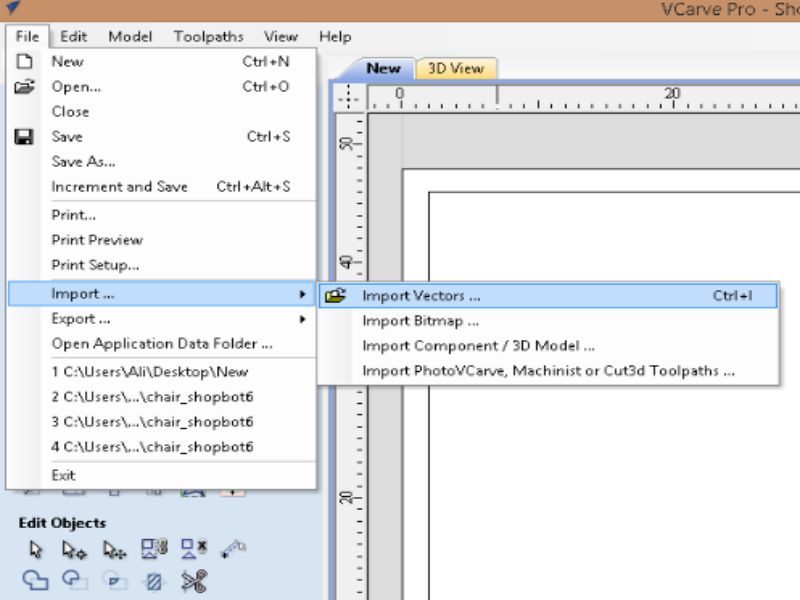Open the File menu
800x600 pixels.
(27, 37)
